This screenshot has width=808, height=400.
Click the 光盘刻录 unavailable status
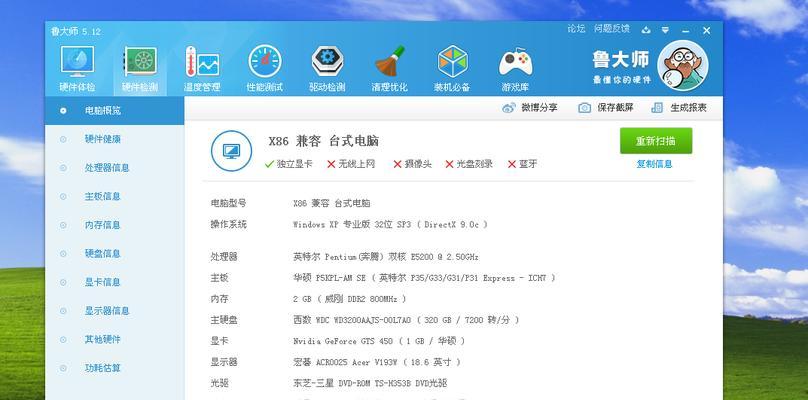coord(468,164)
